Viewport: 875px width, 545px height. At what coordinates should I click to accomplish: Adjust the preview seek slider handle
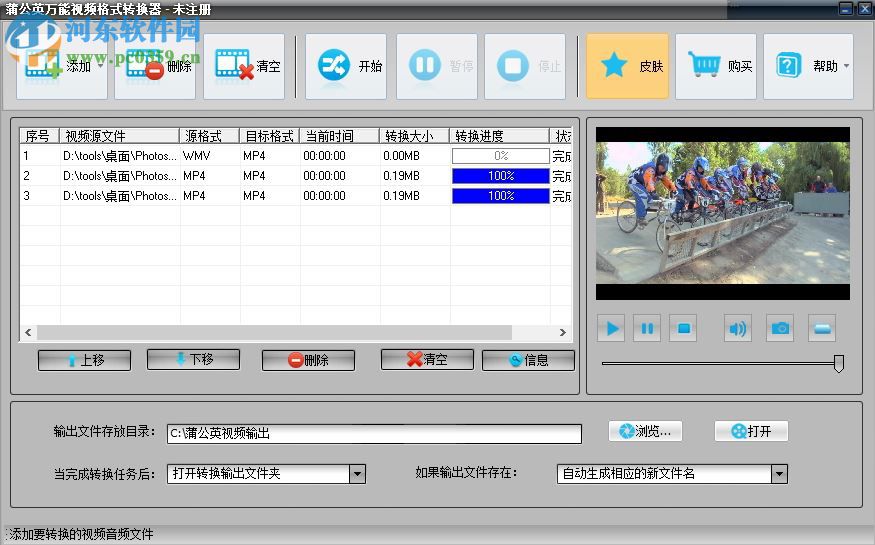click(838, 363)
